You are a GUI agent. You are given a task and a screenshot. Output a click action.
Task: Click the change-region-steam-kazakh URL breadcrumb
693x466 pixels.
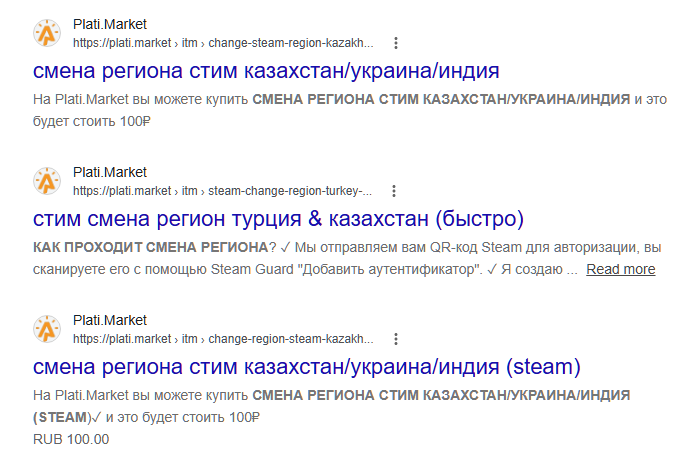click(223, 339)
